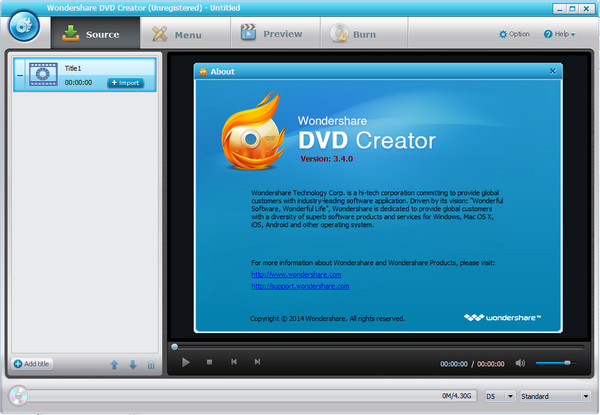
Task: Delete title using trash icon
Action: click(x=151, y=365)
